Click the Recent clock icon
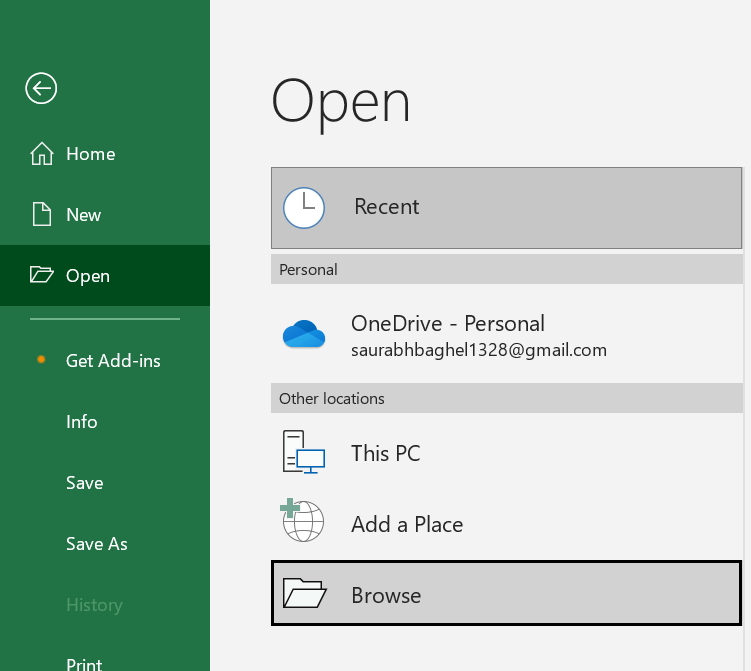751x671 pixels. coord(304,207)
